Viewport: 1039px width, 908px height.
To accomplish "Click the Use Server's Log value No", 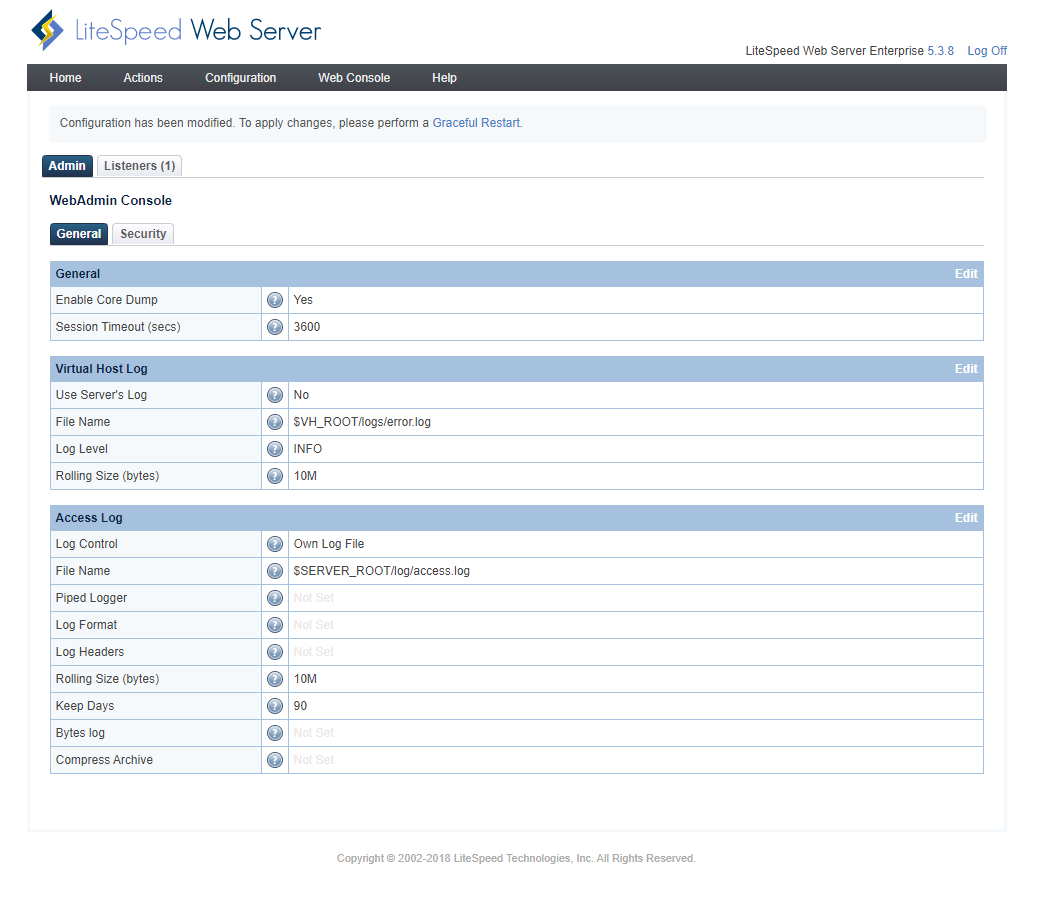I will [x=301, y=395].
